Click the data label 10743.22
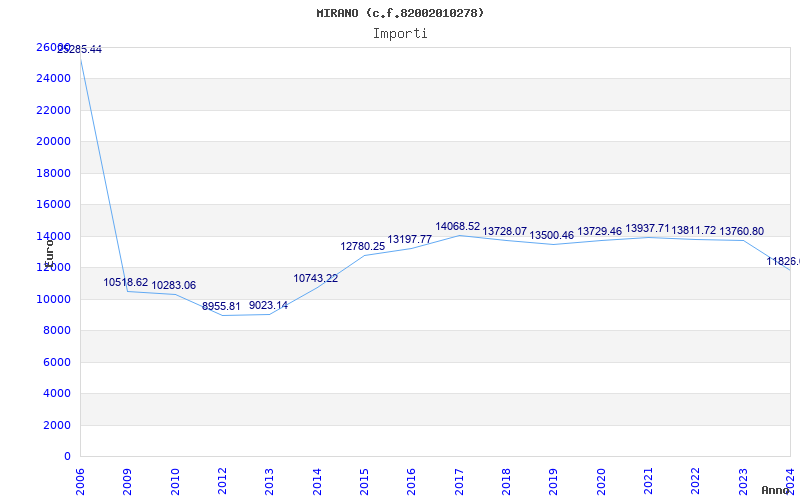This screenshot has width=800, height=500. point(315,278)
